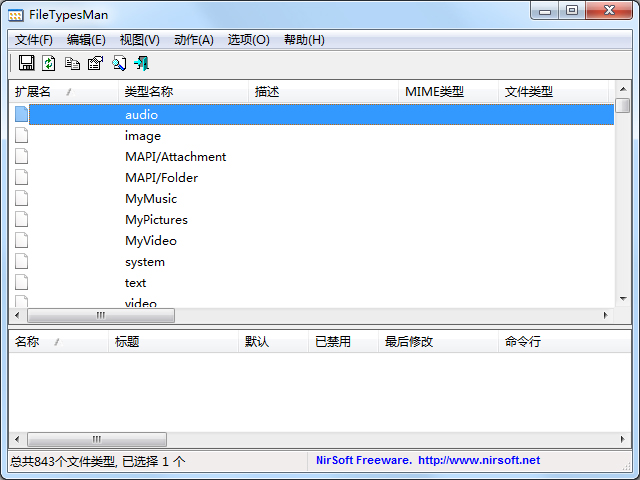Sort lower pane by 标题 column
Screen dimensions: 640x480
click(174, 342)
